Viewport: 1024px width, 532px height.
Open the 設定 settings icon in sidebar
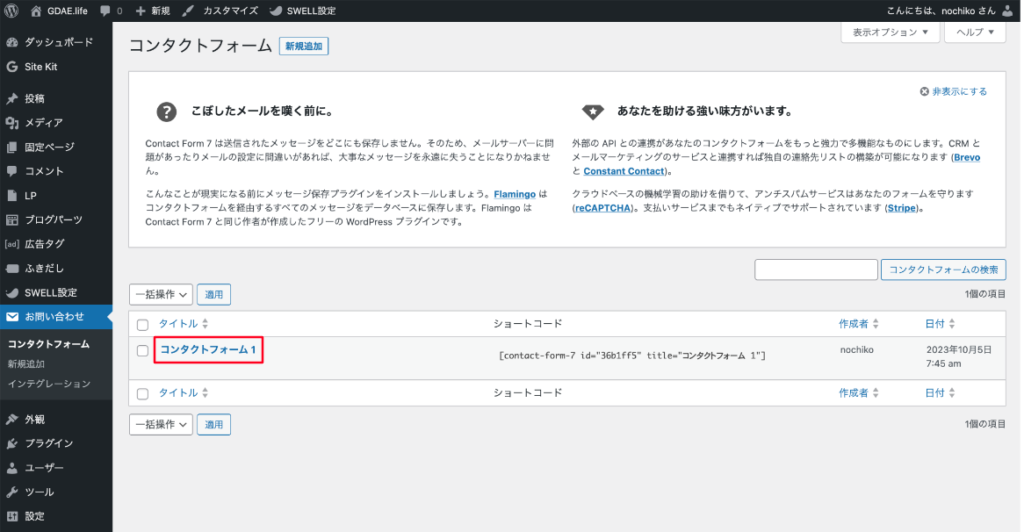[x=12, y=516]
